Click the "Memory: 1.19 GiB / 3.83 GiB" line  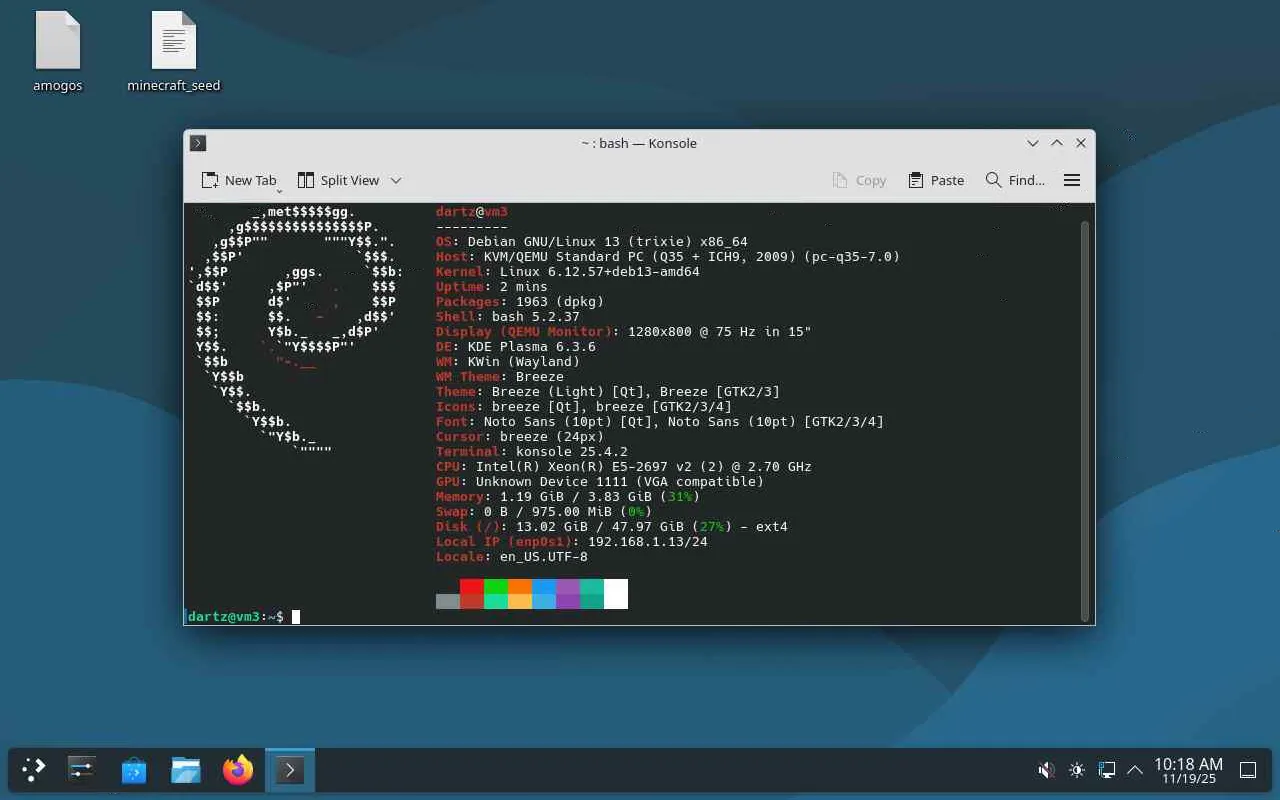[568, 497]
